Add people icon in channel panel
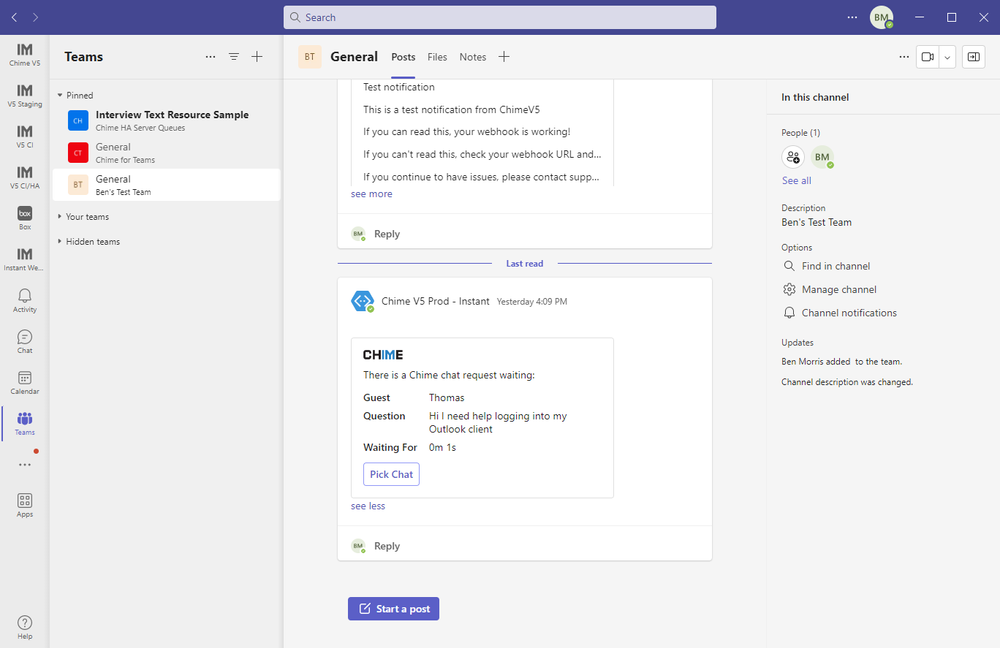This screenshot has height=648, width=1000. (793, 157)
